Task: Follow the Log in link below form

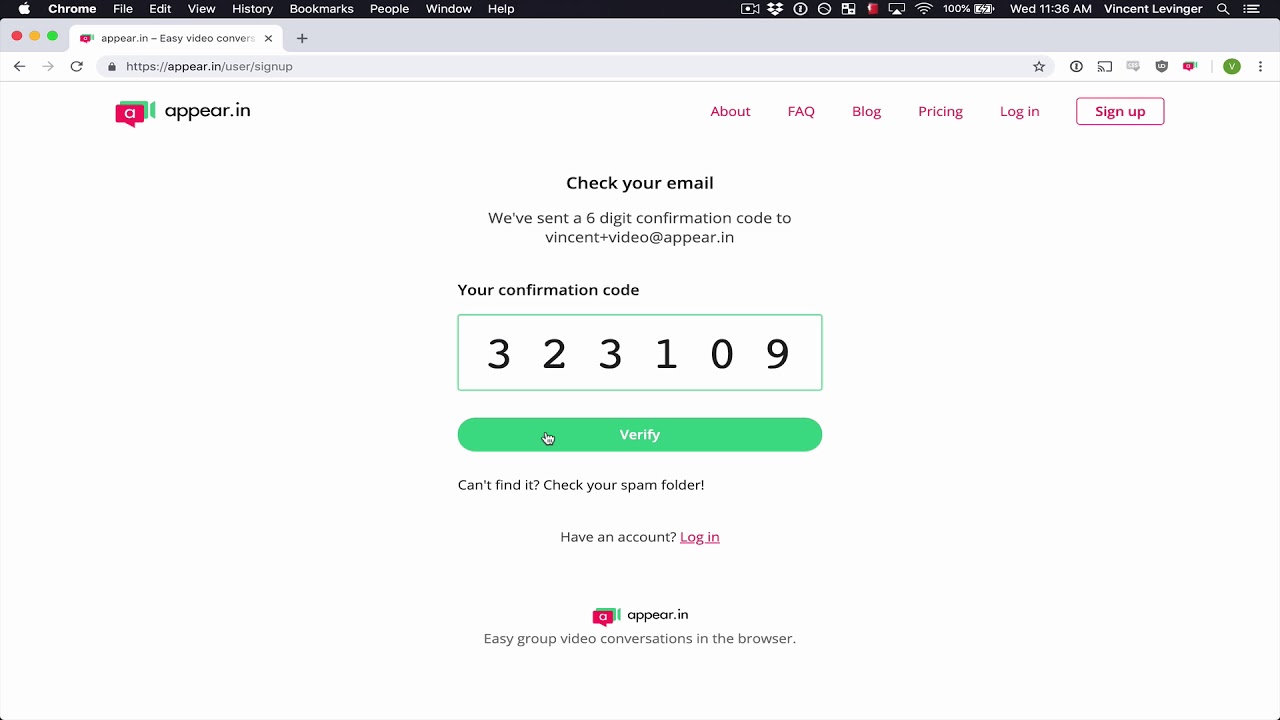Action: click(699, 537)
